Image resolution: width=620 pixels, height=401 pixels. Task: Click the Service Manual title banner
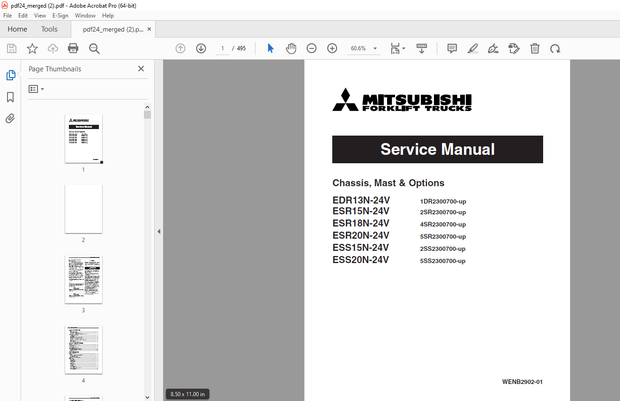pyautogui.click(x=437, y=149)
